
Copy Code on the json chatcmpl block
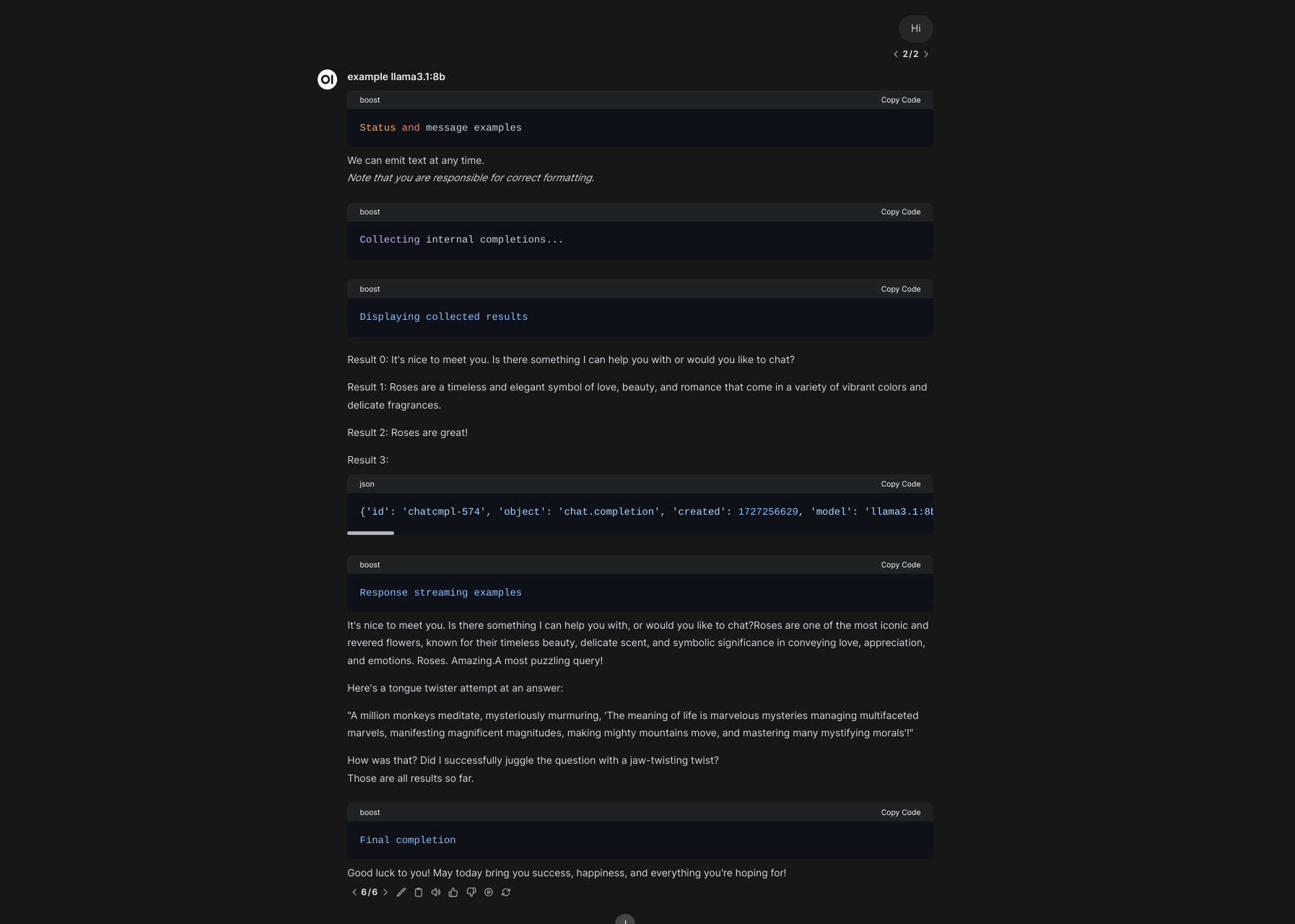[x=901, y=484]
